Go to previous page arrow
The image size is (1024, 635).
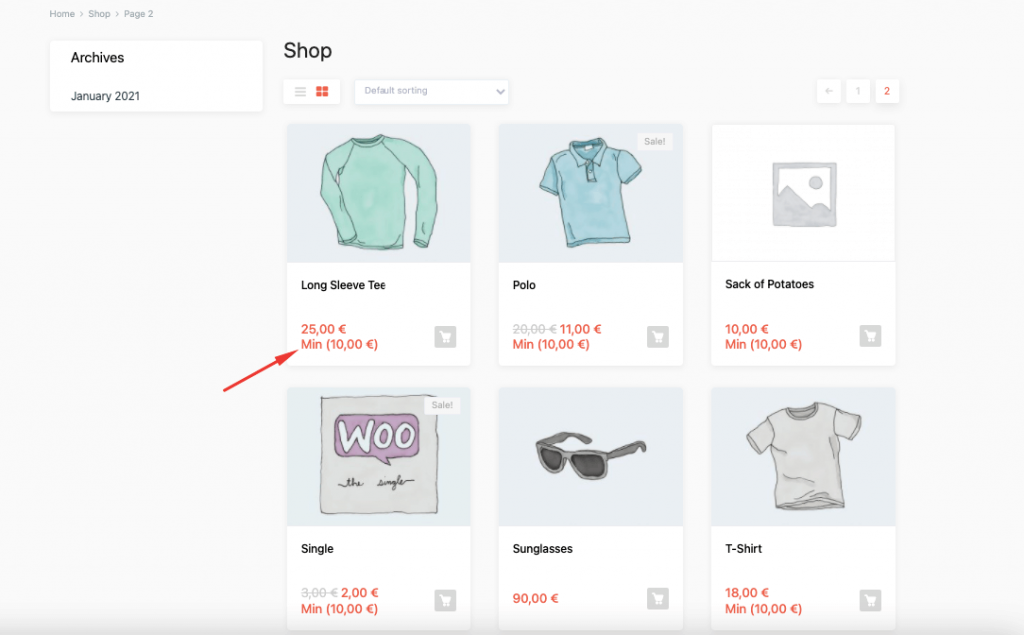828,92
